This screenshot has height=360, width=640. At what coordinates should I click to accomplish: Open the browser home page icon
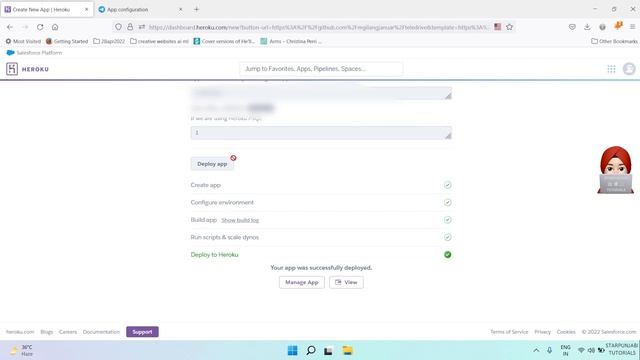55,27
